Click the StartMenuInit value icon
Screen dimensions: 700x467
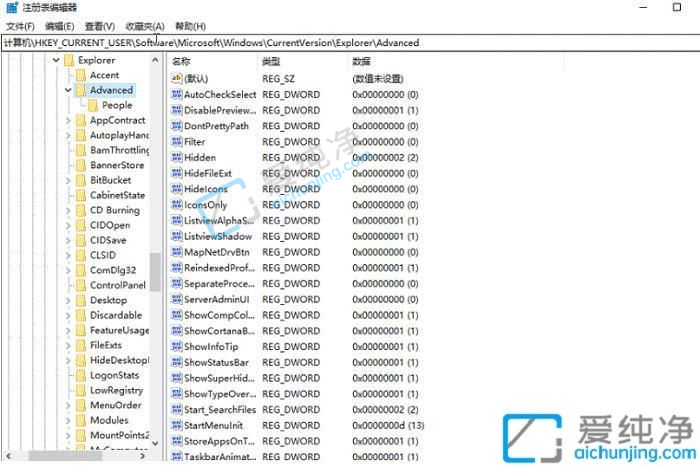pos(177,425)
